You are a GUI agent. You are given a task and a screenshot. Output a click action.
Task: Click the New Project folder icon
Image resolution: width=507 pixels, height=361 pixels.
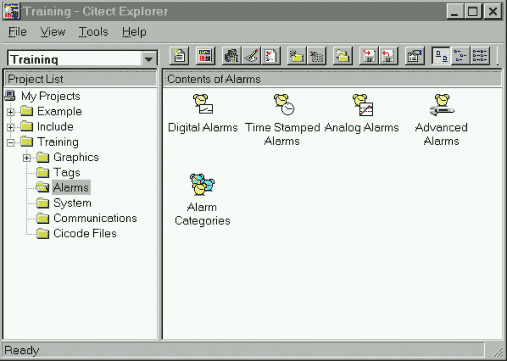pos(296,55)
